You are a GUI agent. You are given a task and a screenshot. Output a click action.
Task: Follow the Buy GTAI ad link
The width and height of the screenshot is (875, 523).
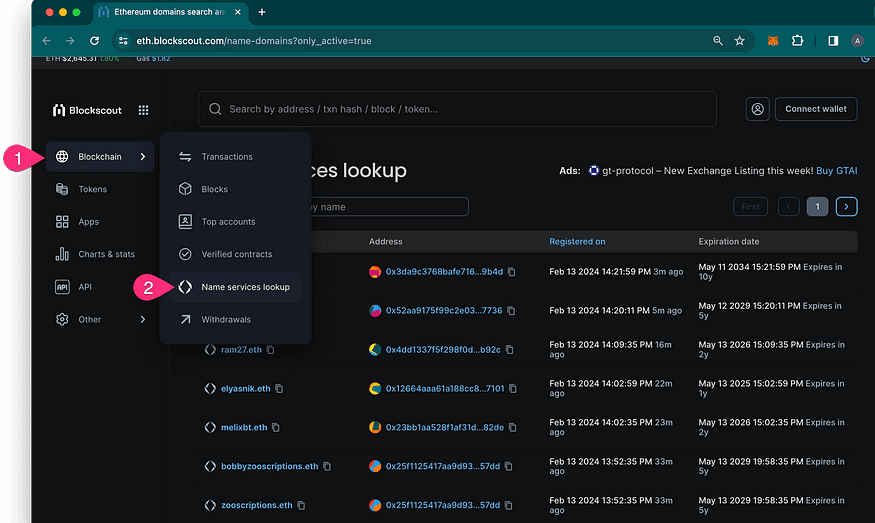pyautogui.click(x=836, y=171)
